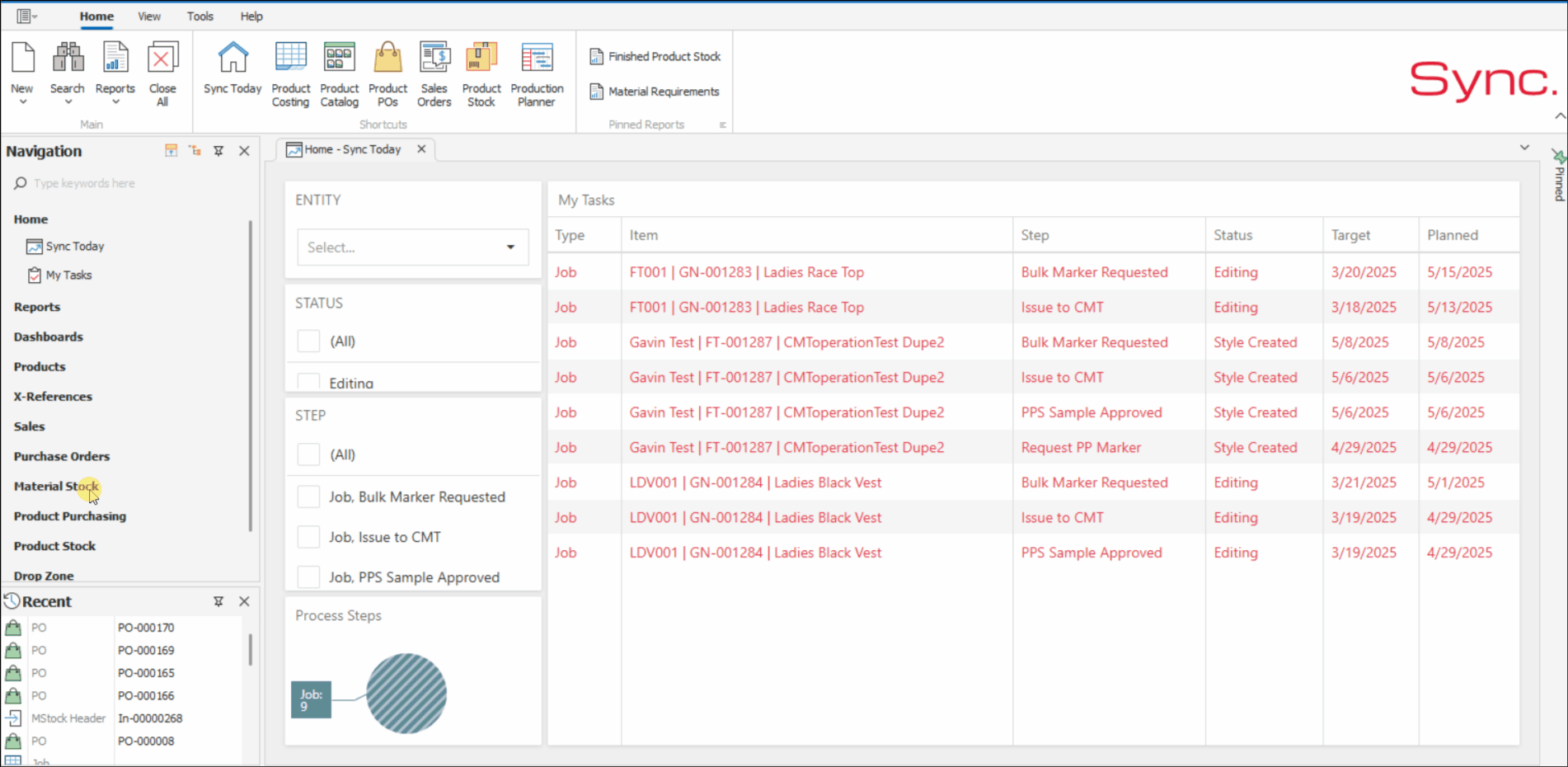1568x767 pixels.
Task: Click the Navigation panel vertical scrollbar
Action: tap(250, 375)
